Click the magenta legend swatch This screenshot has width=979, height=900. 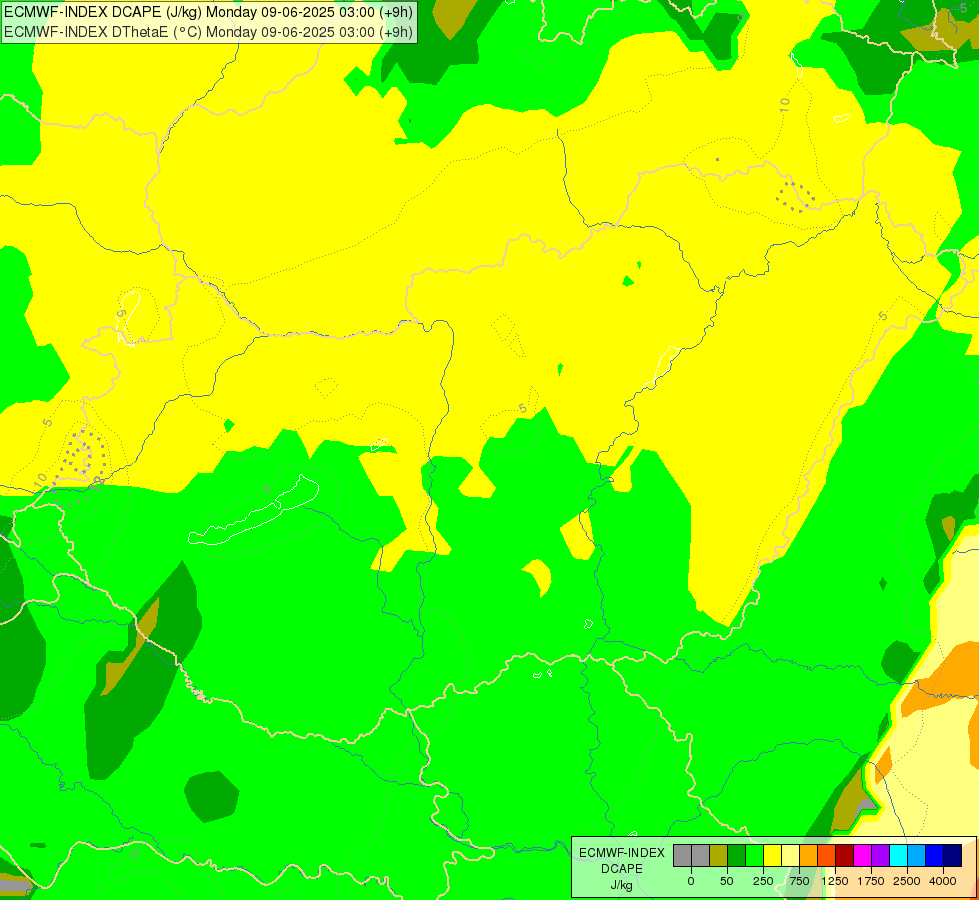pyautogui.click(x=863, y=856)
